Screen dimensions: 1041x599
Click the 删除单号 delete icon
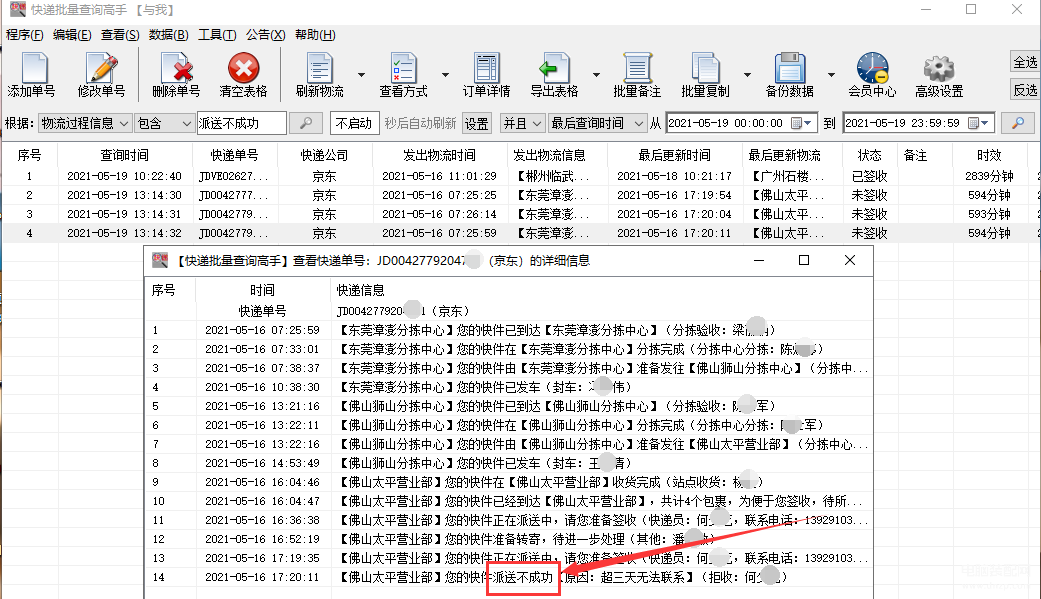coord(176,70)
